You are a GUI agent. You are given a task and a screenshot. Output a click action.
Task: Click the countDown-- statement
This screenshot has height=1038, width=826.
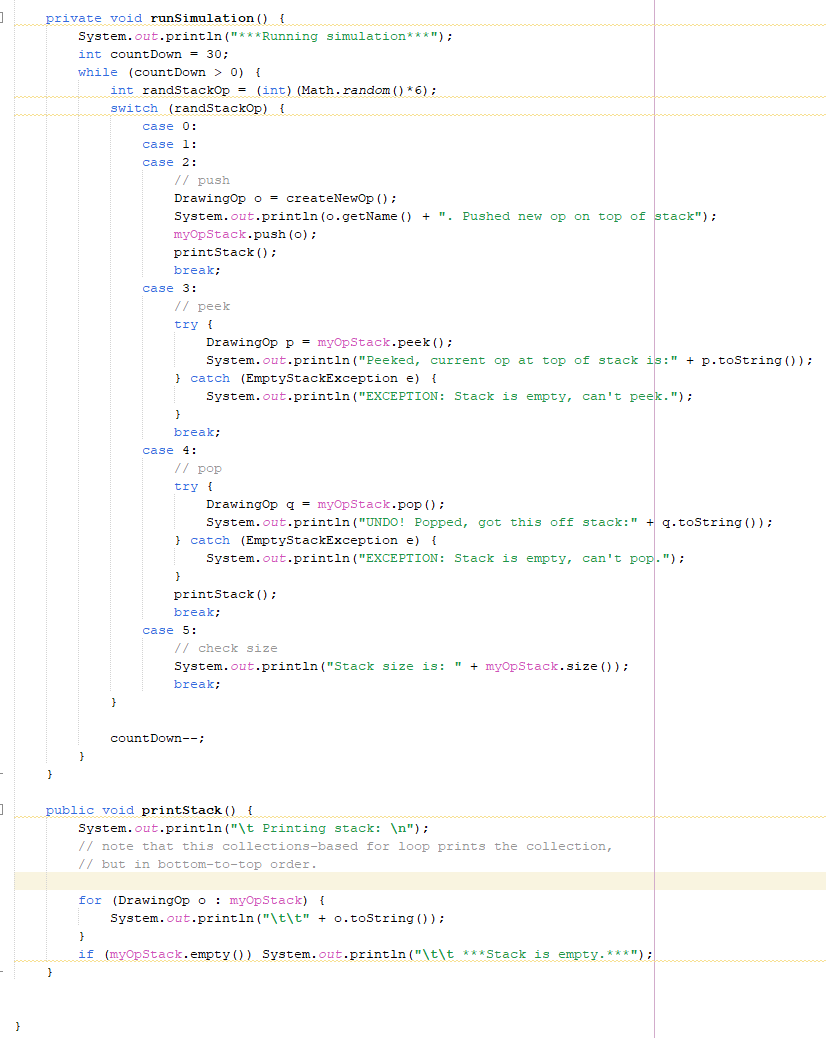pyautogui.click(x=158, y=737)
